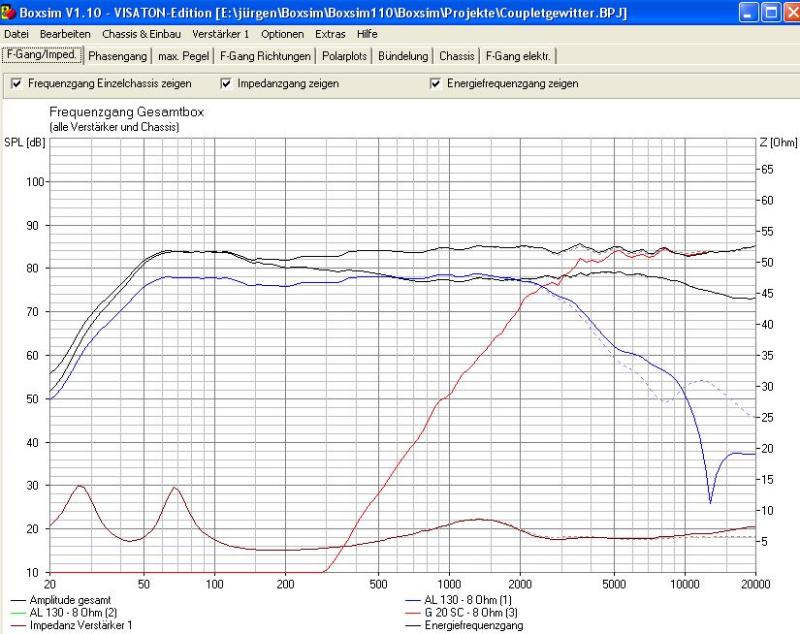
Task: Open the Bearbeiten menu
Action: click(65, 34)
